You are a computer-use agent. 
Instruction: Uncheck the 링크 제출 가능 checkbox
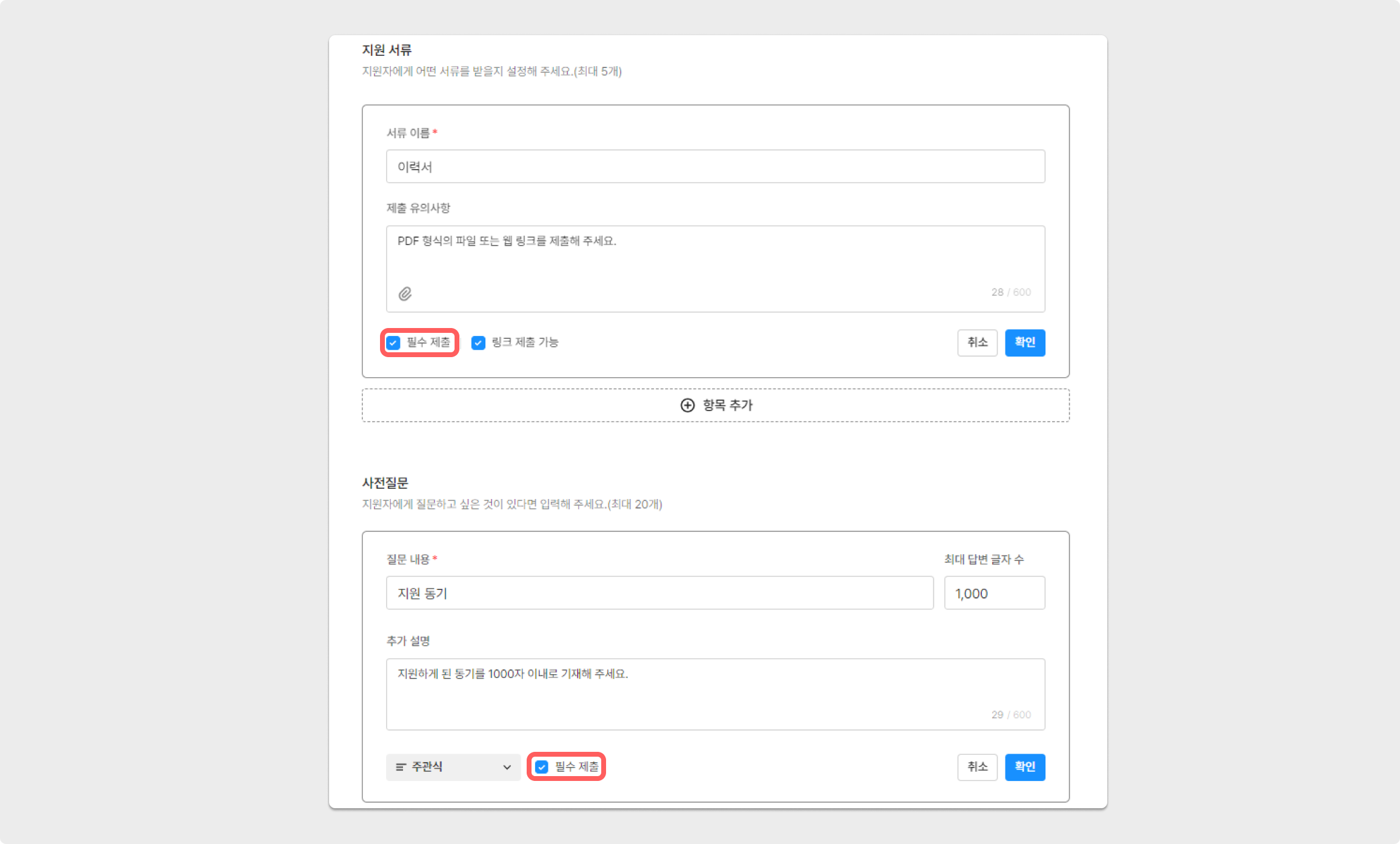click(479, 343)
